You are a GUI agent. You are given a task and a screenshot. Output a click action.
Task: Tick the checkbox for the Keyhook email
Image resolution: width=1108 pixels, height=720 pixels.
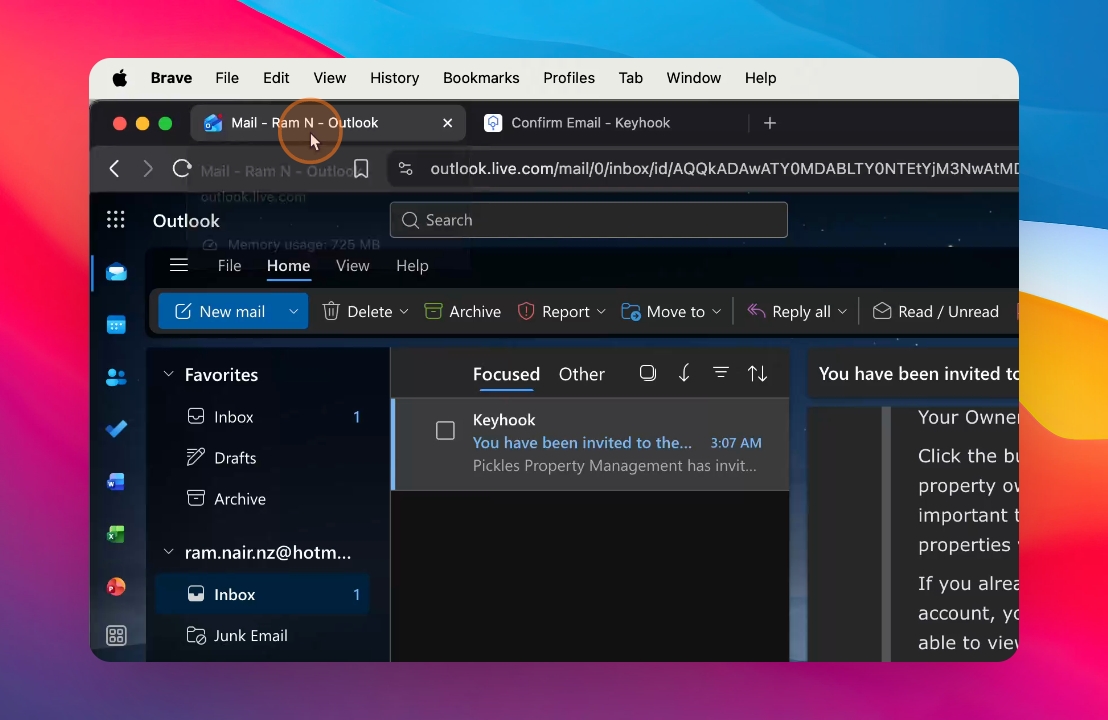(445, 430)
